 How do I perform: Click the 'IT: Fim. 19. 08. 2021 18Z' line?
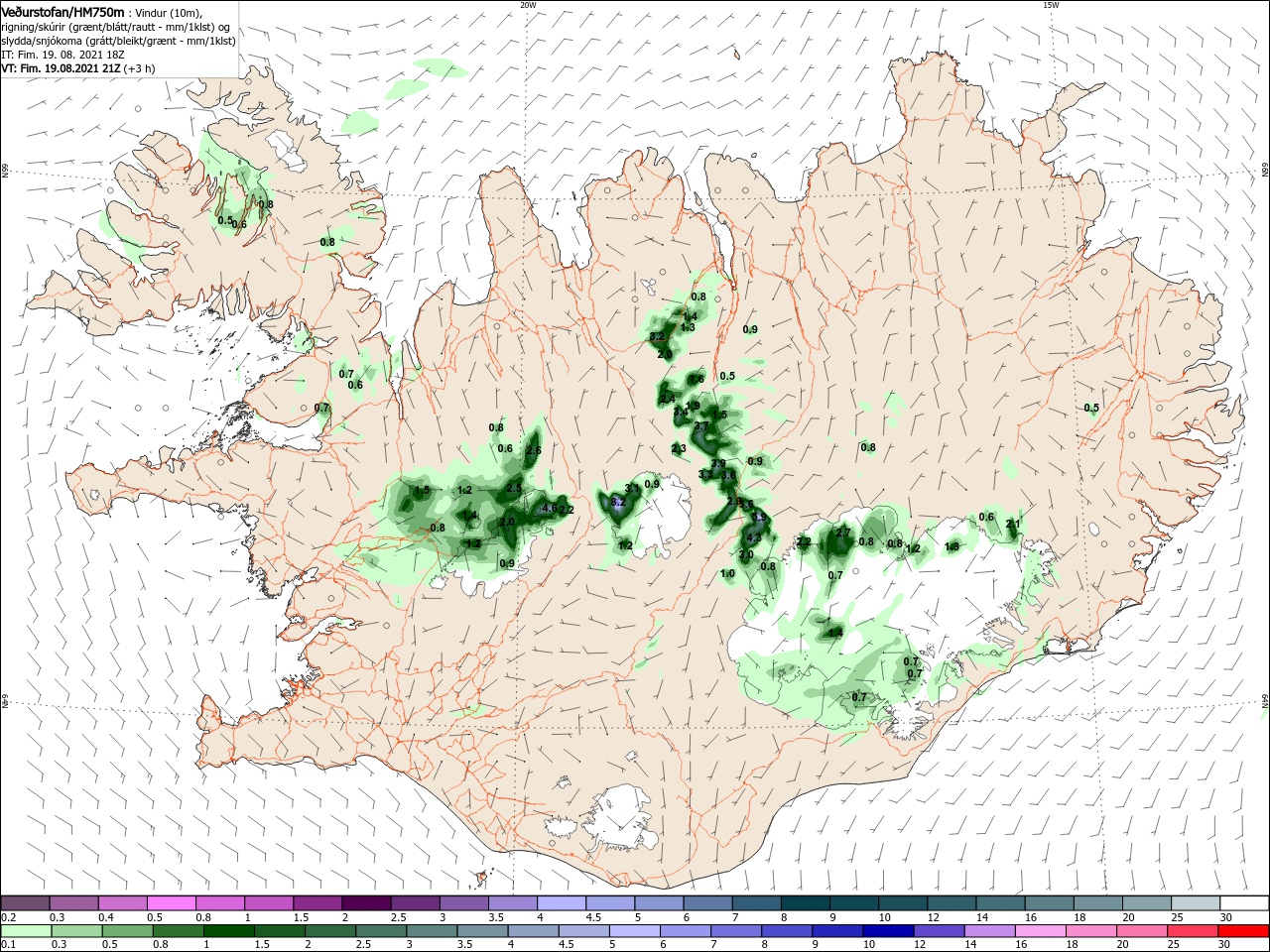[62, 55]
